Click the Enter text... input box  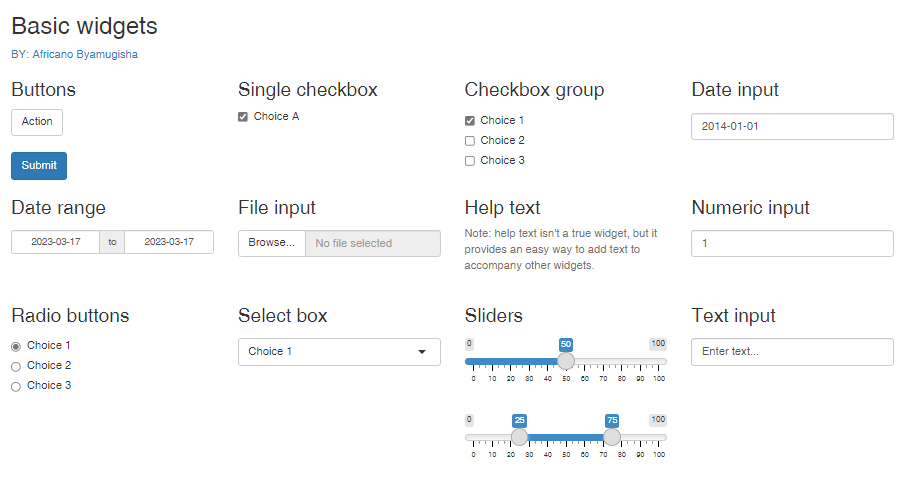(792, 352)
